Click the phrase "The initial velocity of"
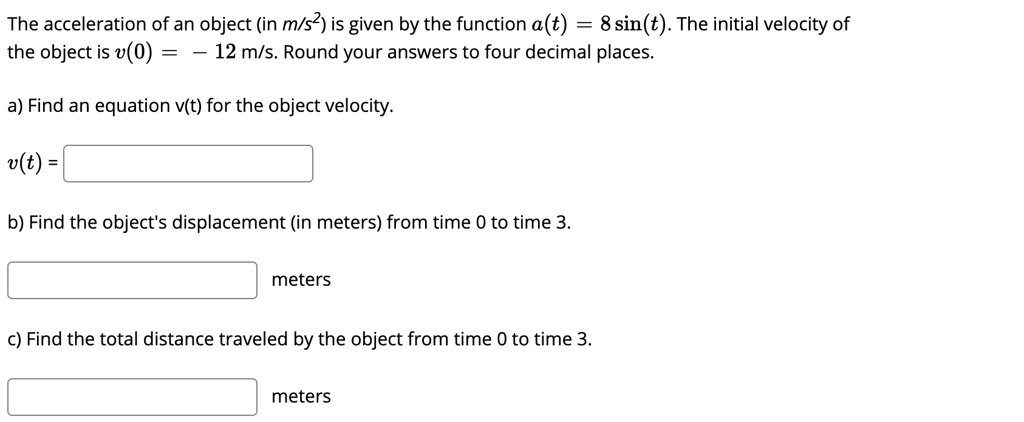Viewport: 1024px width, 422px height. pos(763,24)
